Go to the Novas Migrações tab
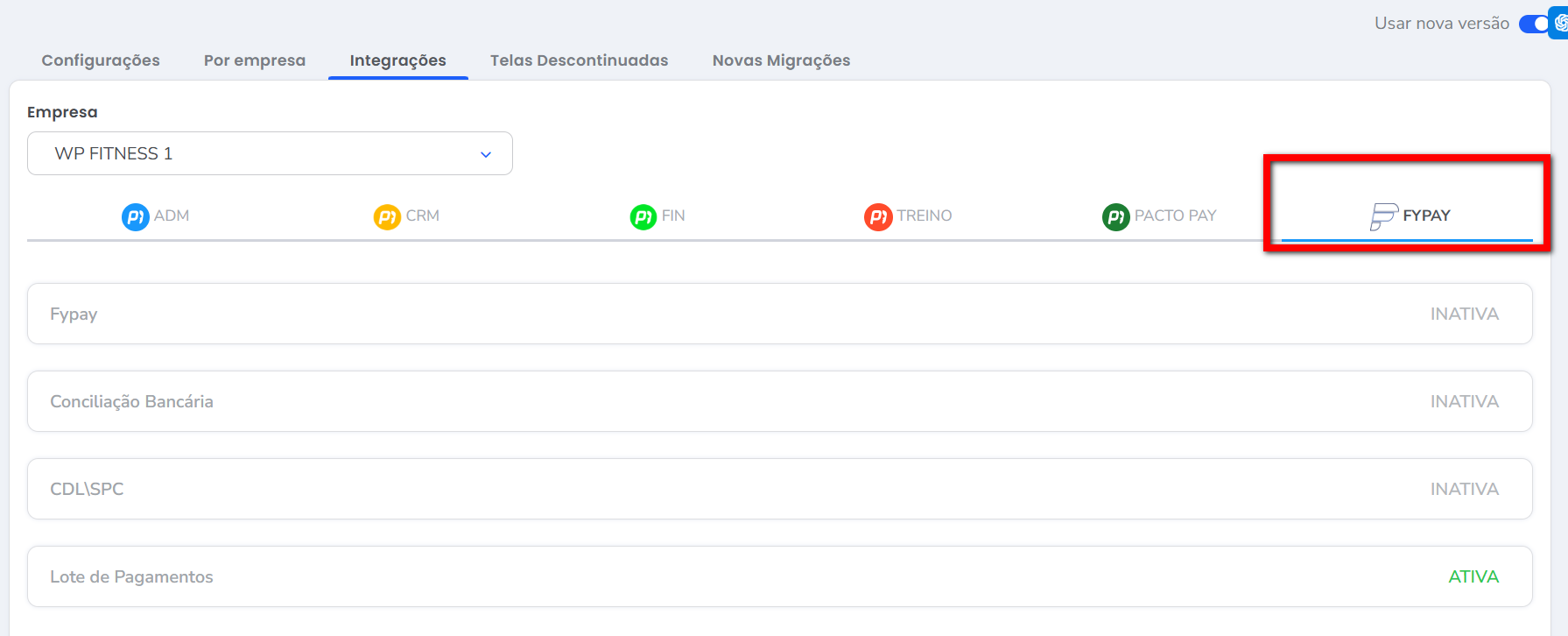This screenshot has height=636, width=1568. [781, 60]
